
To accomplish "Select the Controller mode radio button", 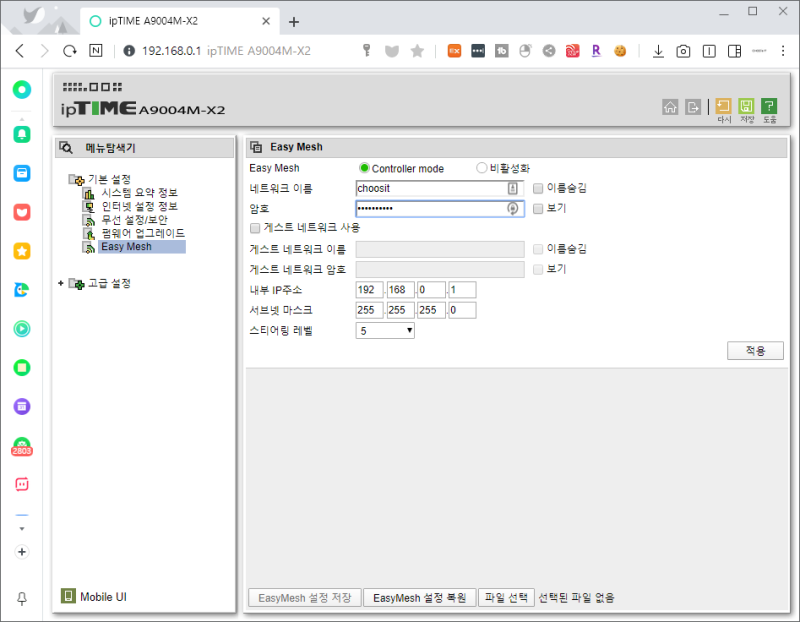I will point(363,168).
